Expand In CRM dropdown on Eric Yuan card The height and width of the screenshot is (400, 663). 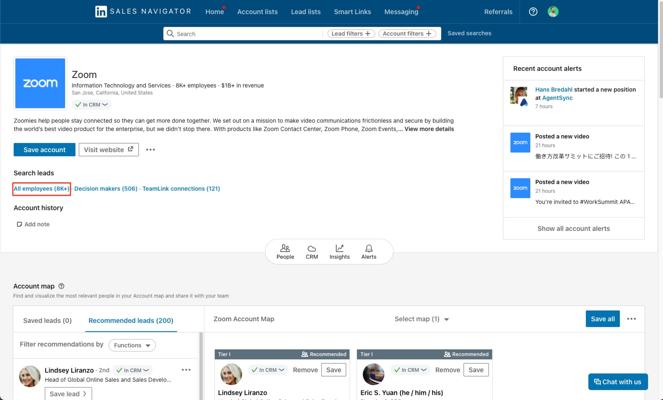tap(410, 370)
